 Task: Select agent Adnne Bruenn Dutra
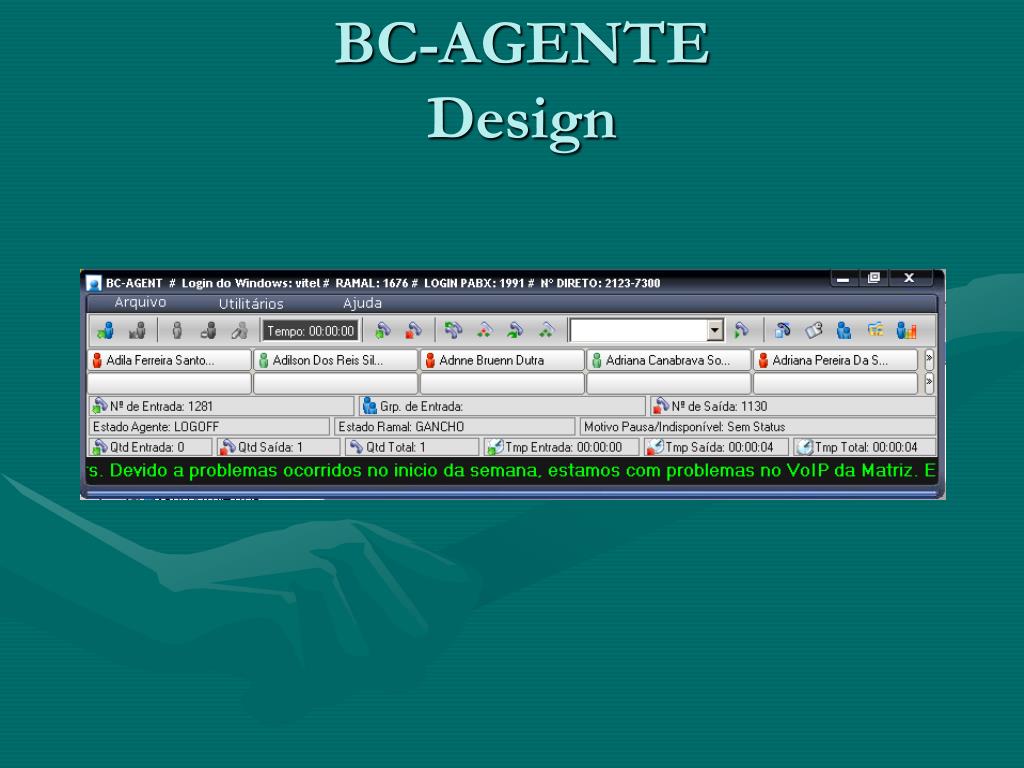[502, 360]
